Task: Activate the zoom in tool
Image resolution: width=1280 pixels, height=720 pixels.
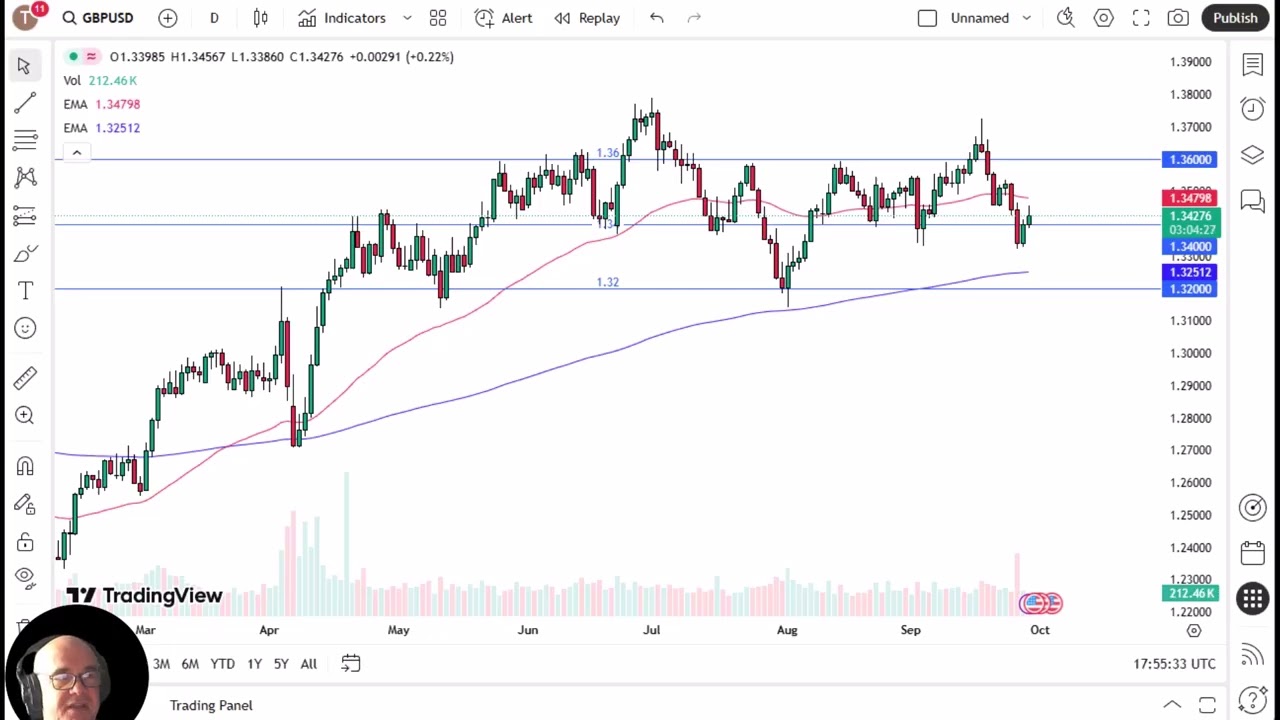Action: click(25, 415)
